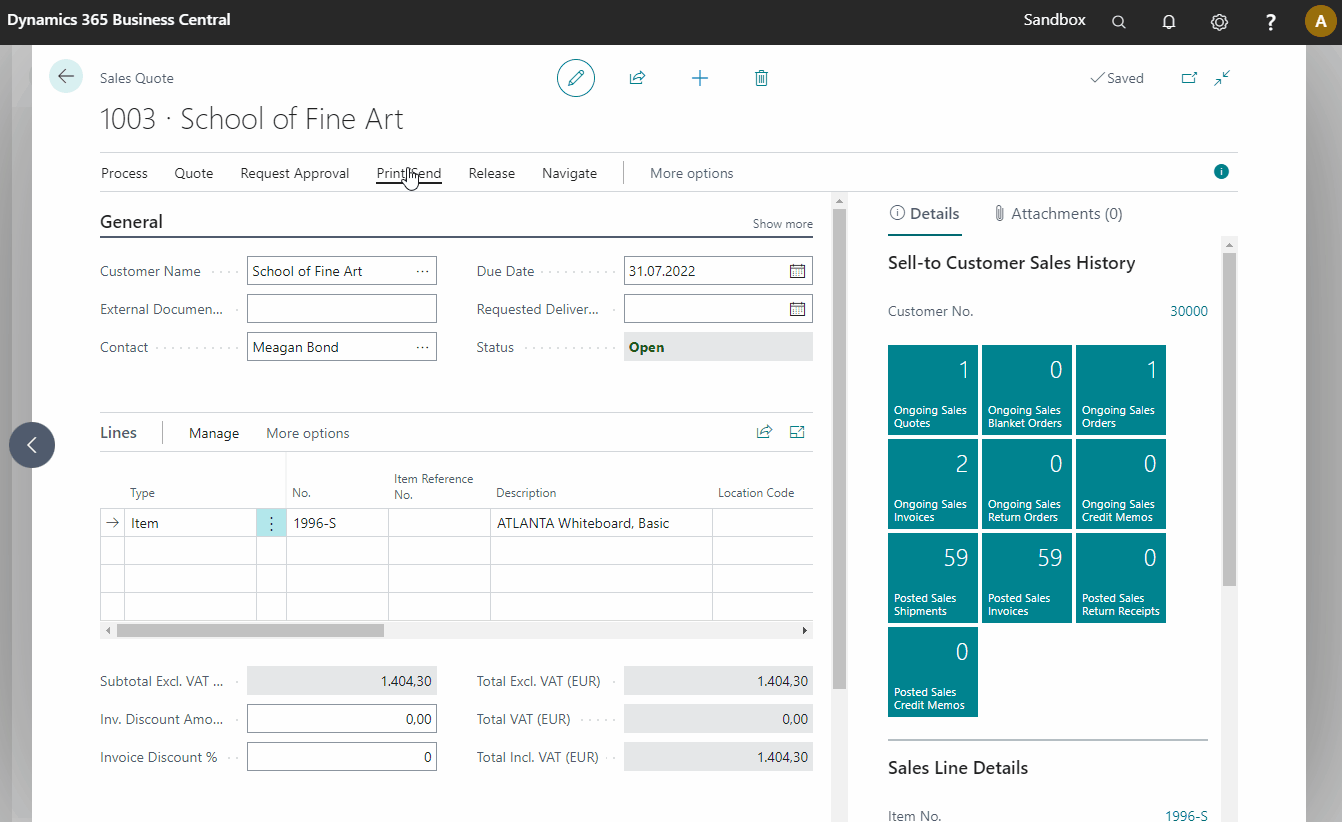Open Posted Sales Return Receipts tile
Image resolution: width=1342 pixels, height=822 pixels.
pyautogui.click(x=1121, y=578)
